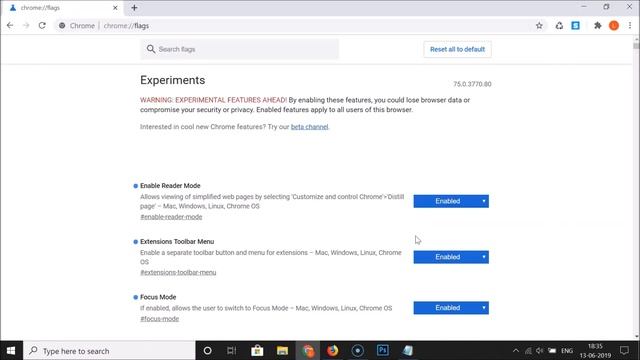Open the Action Center notifications icon

624,351
